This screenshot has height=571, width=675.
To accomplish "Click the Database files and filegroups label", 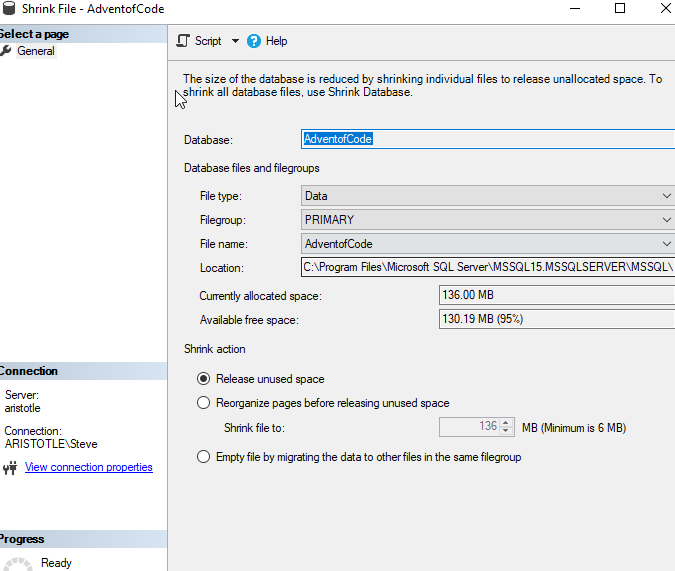I will click(x=252, y=168).
